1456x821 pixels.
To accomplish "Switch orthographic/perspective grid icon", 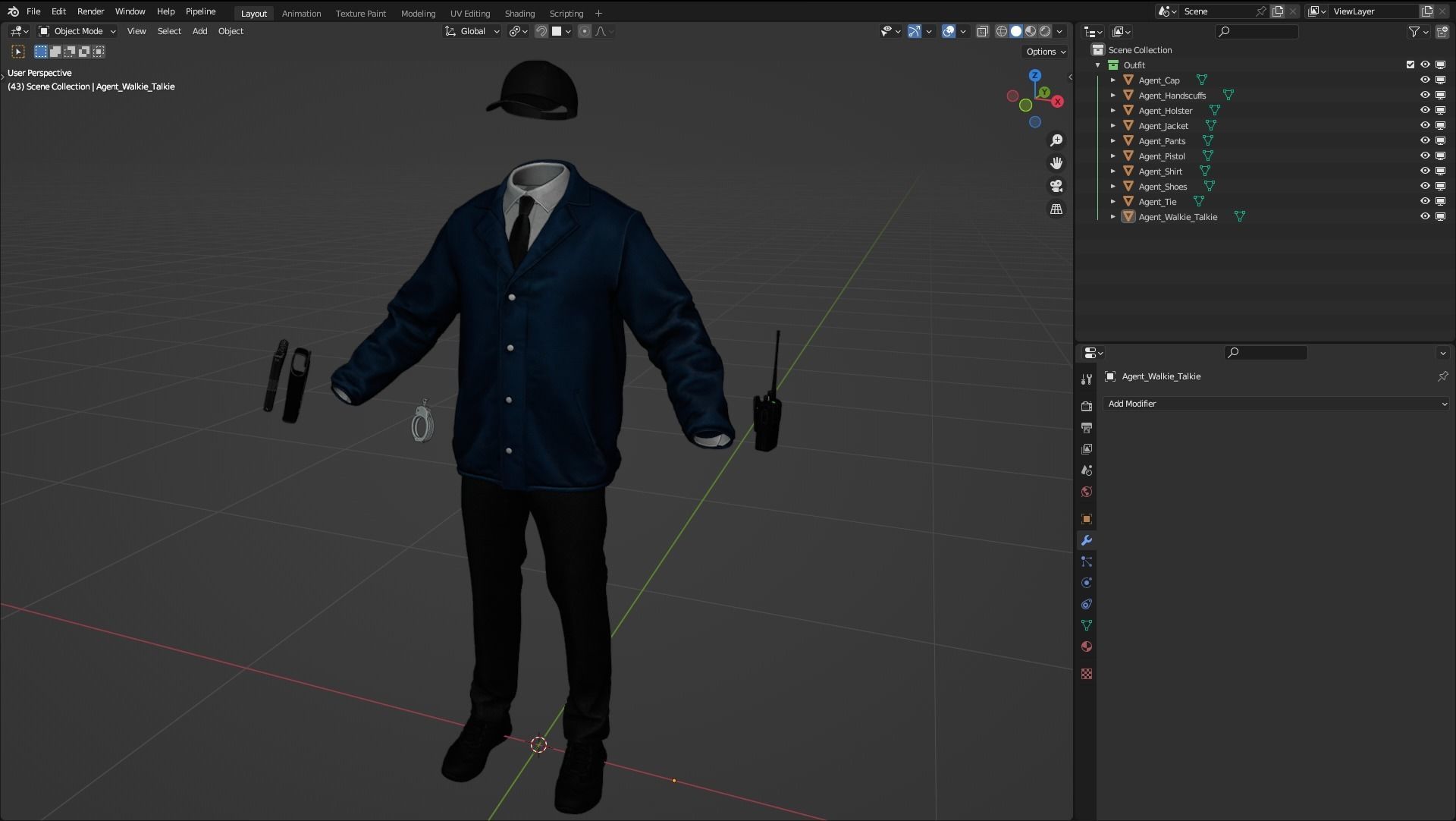I will (1056, 209).
